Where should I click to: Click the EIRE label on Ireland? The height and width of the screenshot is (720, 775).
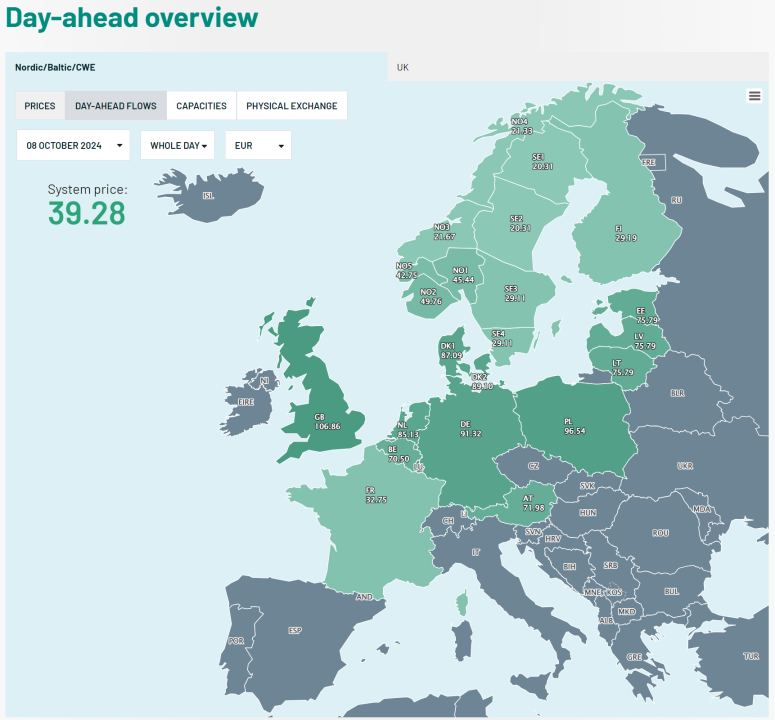(x=246, y=402)
